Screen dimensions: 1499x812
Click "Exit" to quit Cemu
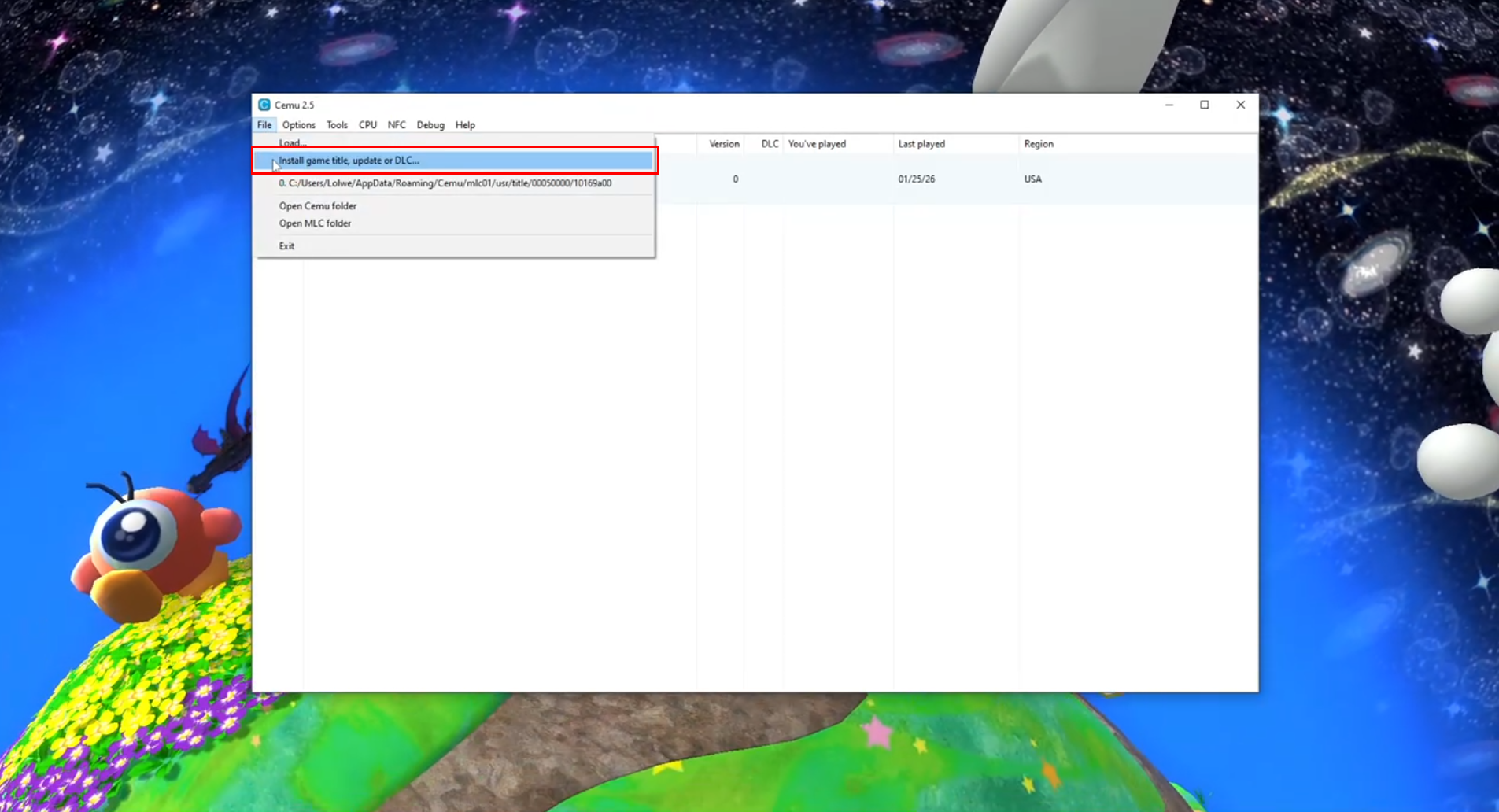(286, 245)
